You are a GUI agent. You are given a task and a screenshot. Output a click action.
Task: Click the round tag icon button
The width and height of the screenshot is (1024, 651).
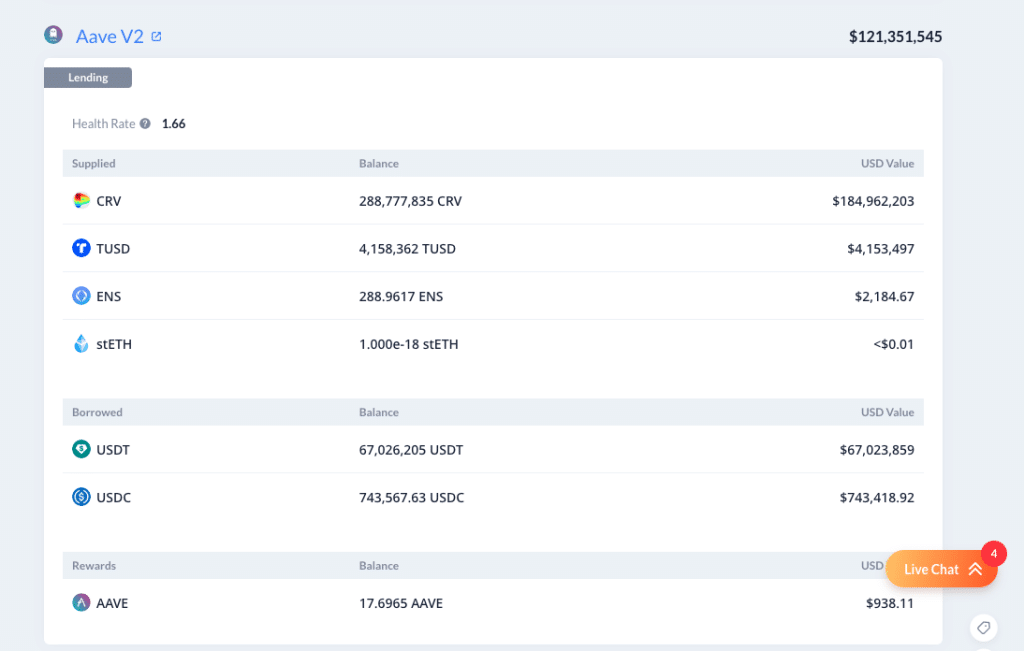[984, 628]
